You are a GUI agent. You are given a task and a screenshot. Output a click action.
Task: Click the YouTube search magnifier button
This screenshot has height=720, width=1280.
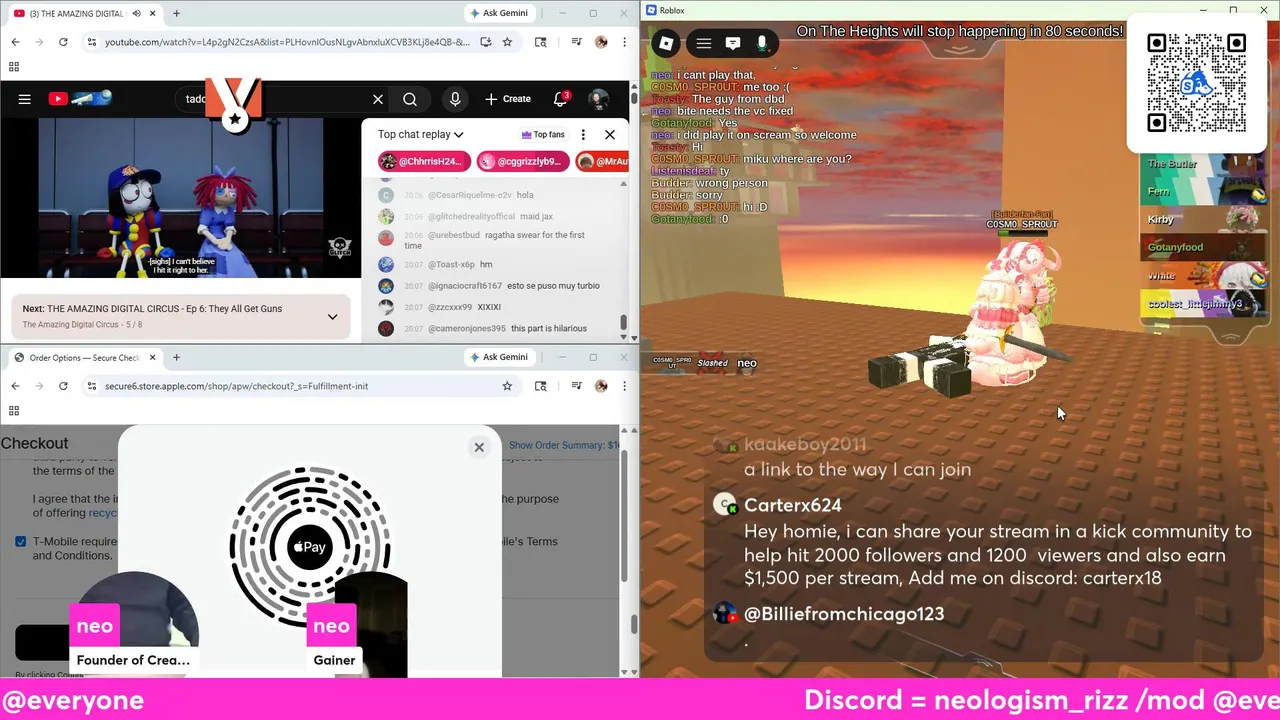click(x=410, y=99)
